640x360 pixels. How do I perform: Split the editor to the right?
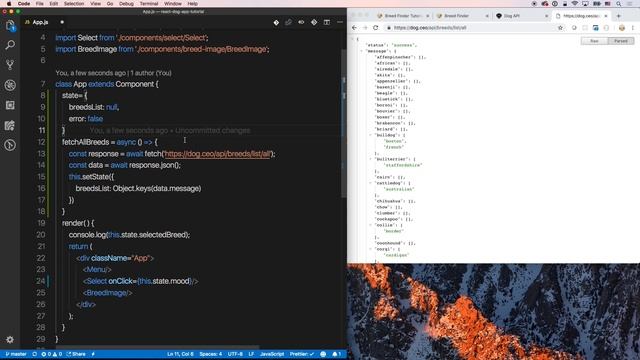pyautogui.click(x=327, y=22)
